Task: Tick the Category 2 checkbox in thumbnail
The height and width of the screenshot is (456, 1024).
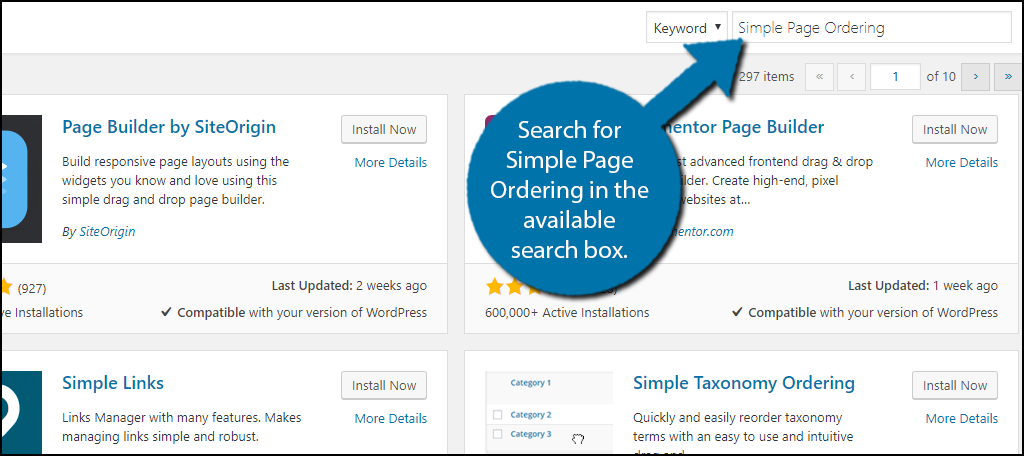Action: 495,415
